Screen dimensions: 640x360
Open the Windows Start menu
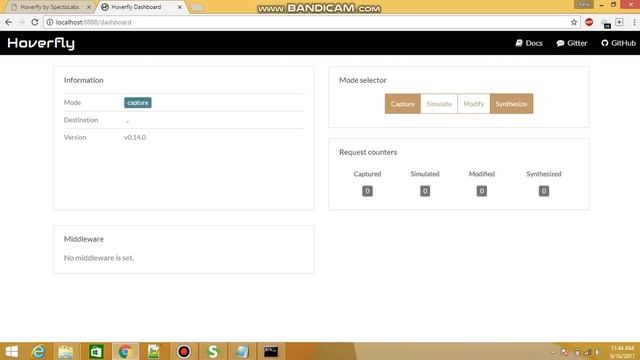pos(11,351)
